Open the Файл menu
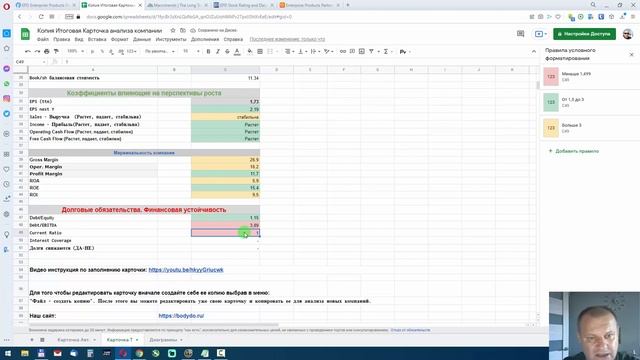Screen dimensions: 640x360 pyautogui.click(x=42, y=40)
